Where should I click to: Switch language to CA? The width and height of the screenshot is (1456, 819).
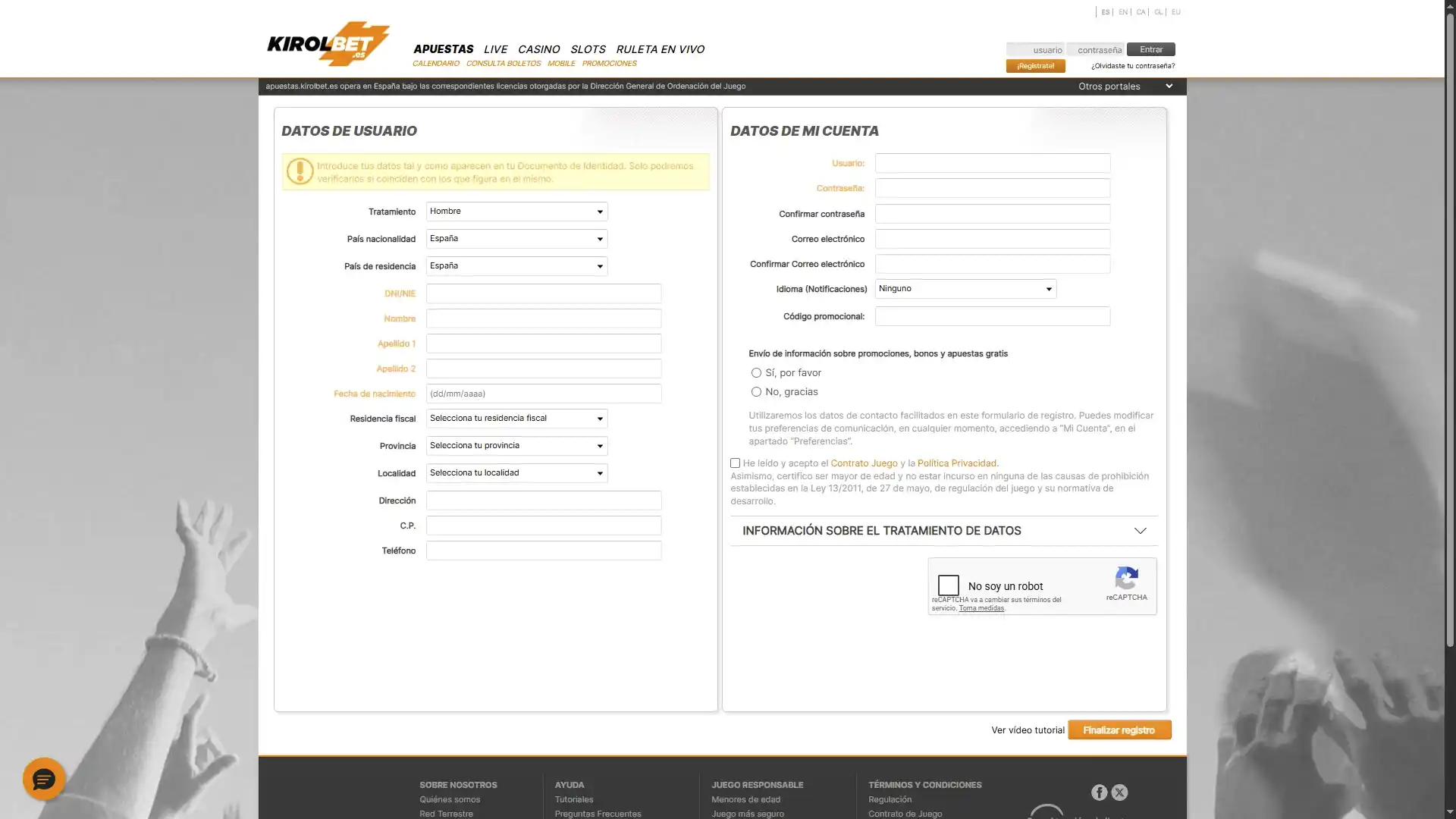tap(1141, 12)
